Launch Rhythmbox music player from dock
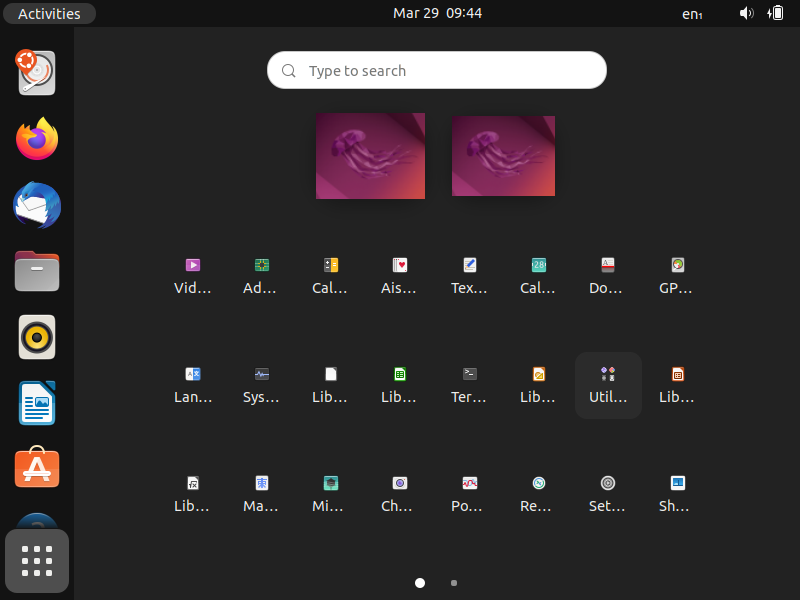Viewport: 800px width, 600px height. pyautogui.click(x=37, y=337)
